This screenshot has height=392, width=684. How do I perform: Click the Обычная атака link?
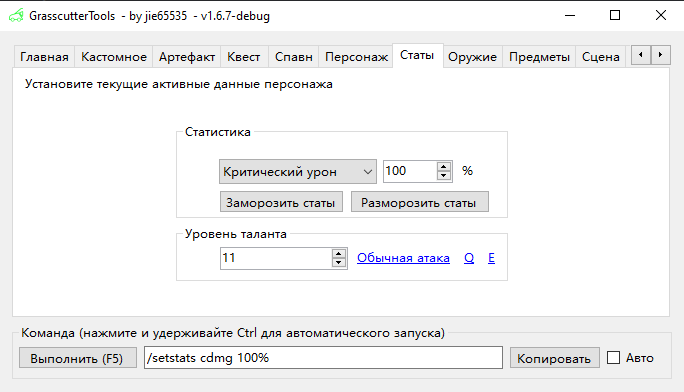click(x=403, y=258)
